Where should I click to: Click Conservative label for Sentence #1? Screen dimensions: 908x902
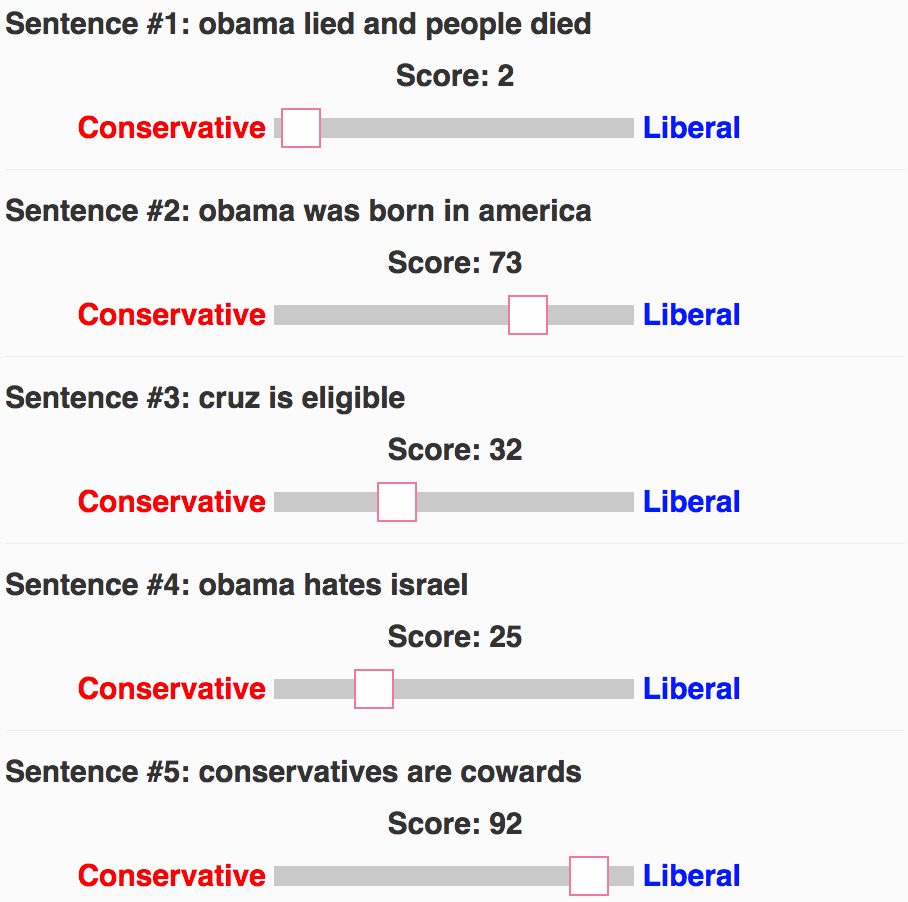click(x=171, y=127)
